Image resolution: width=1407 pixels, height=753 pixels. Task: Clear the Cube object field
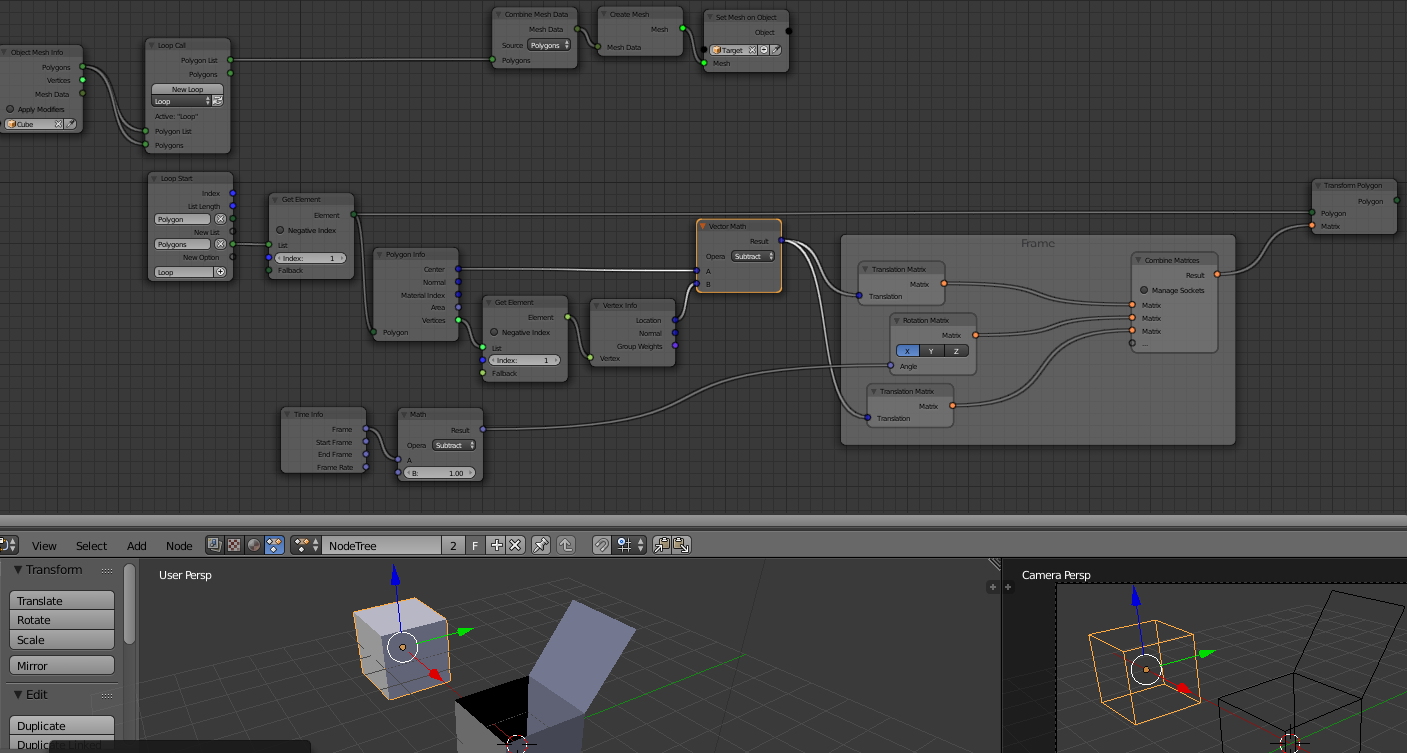(58, 124)
